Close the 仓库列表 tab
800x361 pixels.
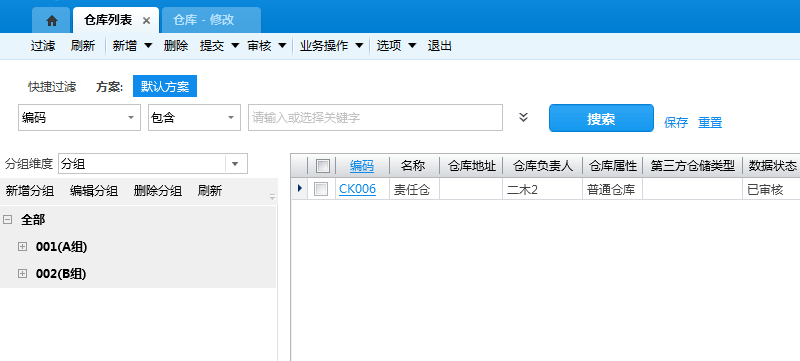[x=146, y=21]
